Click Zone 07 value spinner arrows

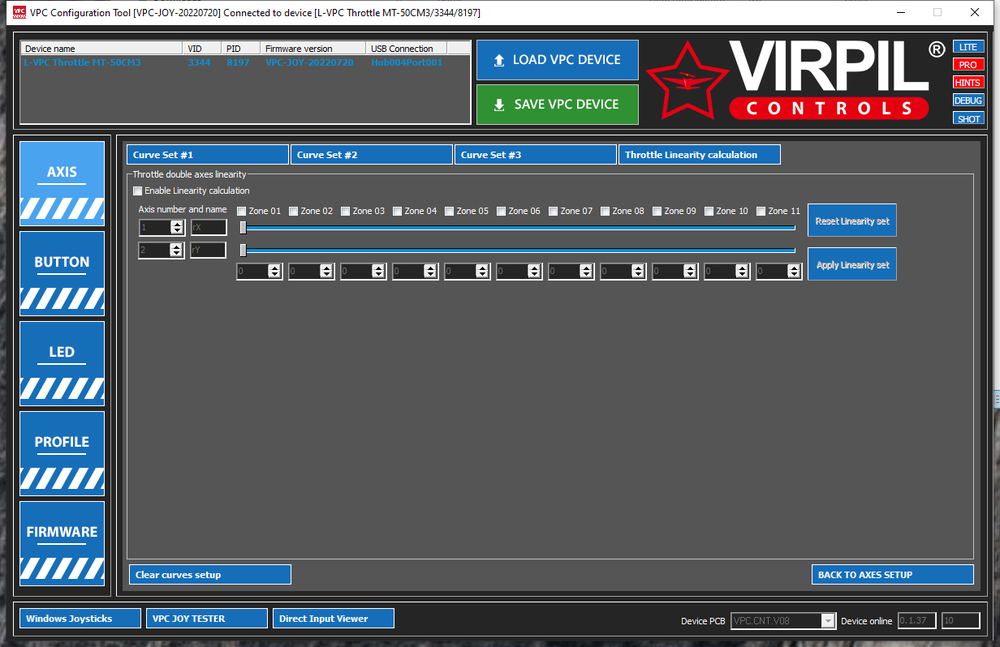coord(587,271)
